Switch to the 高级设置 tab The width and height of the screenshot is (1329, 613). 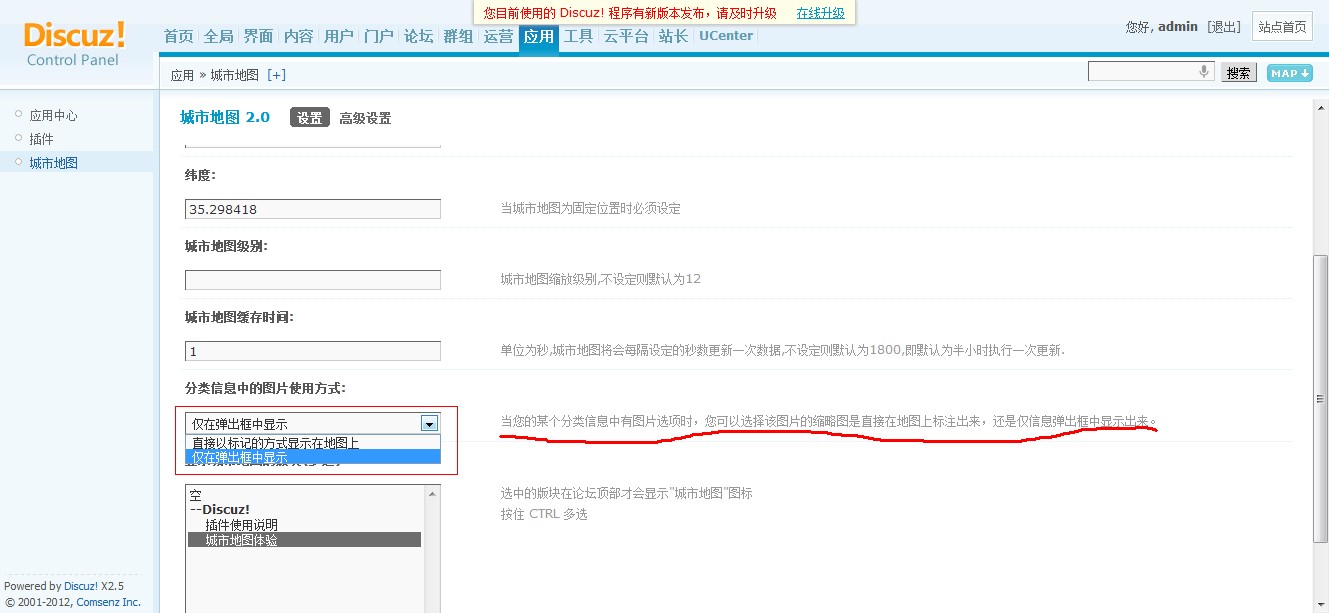coord(365,118)
